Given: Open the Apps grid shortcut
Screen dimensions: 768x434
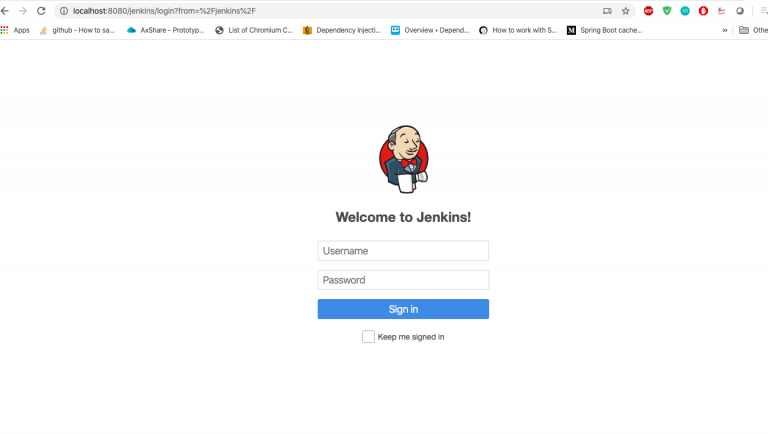Looking at the screenshot, I should tap(15, 30).
